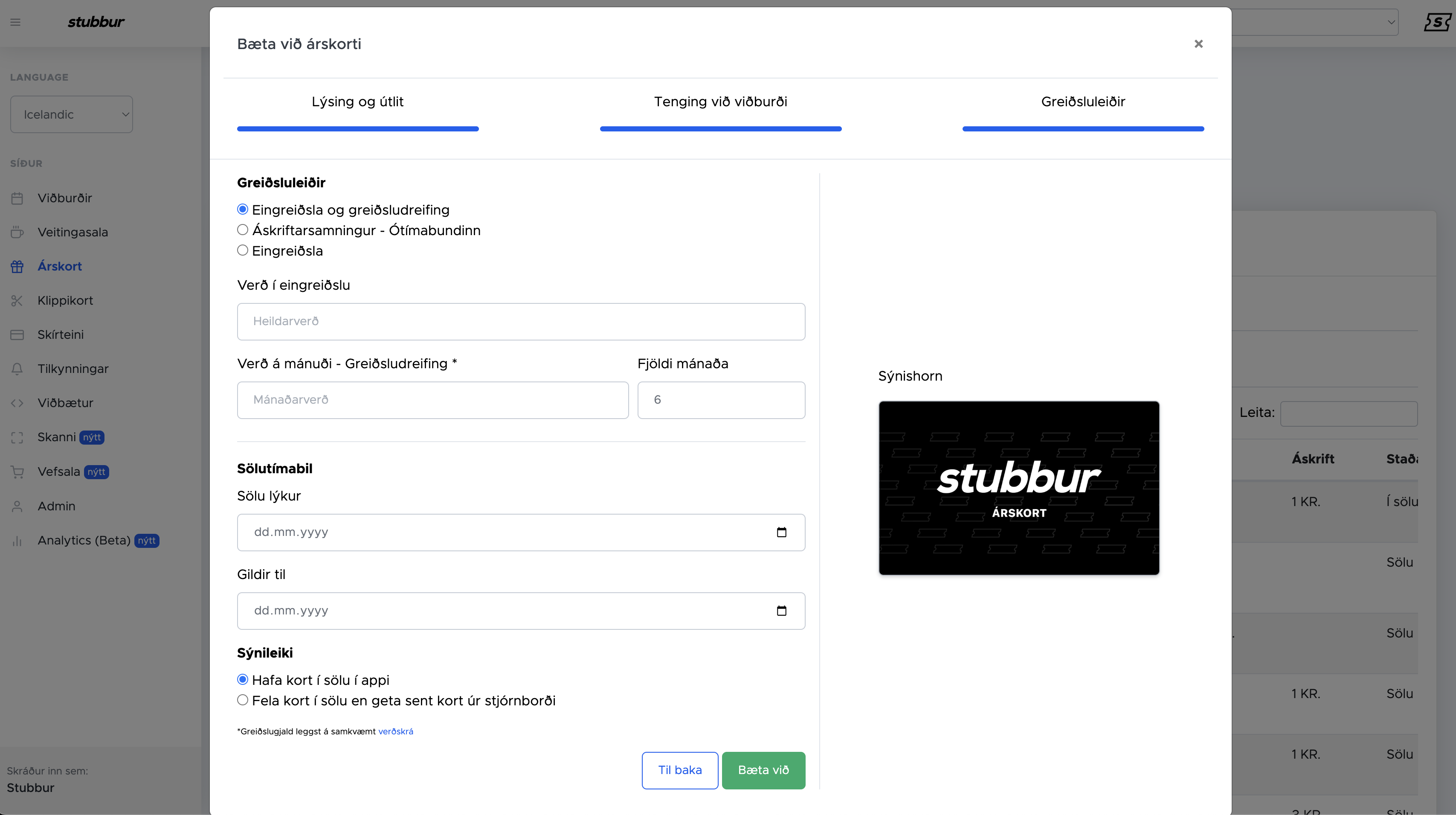Open the Icelandic language dropdown
This screenshot has height=815, width=1456.
(72, 115)
